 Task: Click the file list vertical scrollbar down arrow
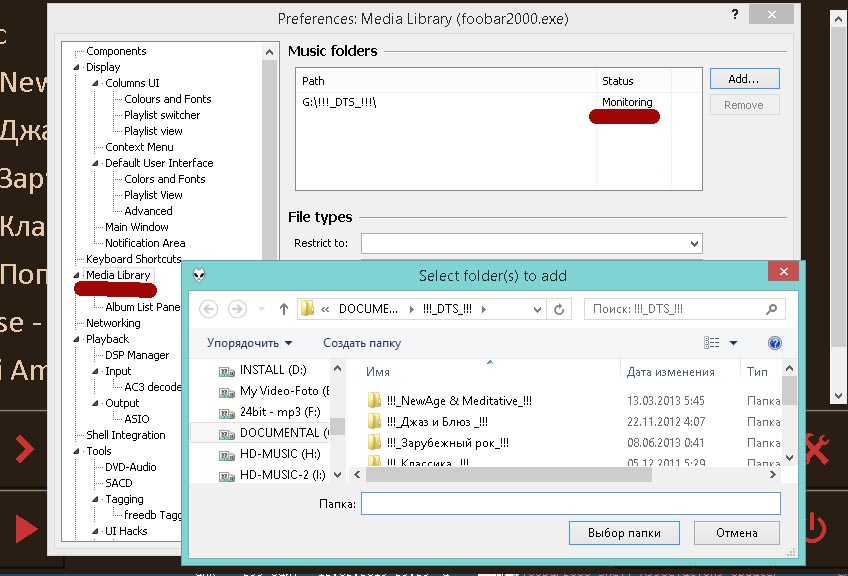tap(789, 458)
